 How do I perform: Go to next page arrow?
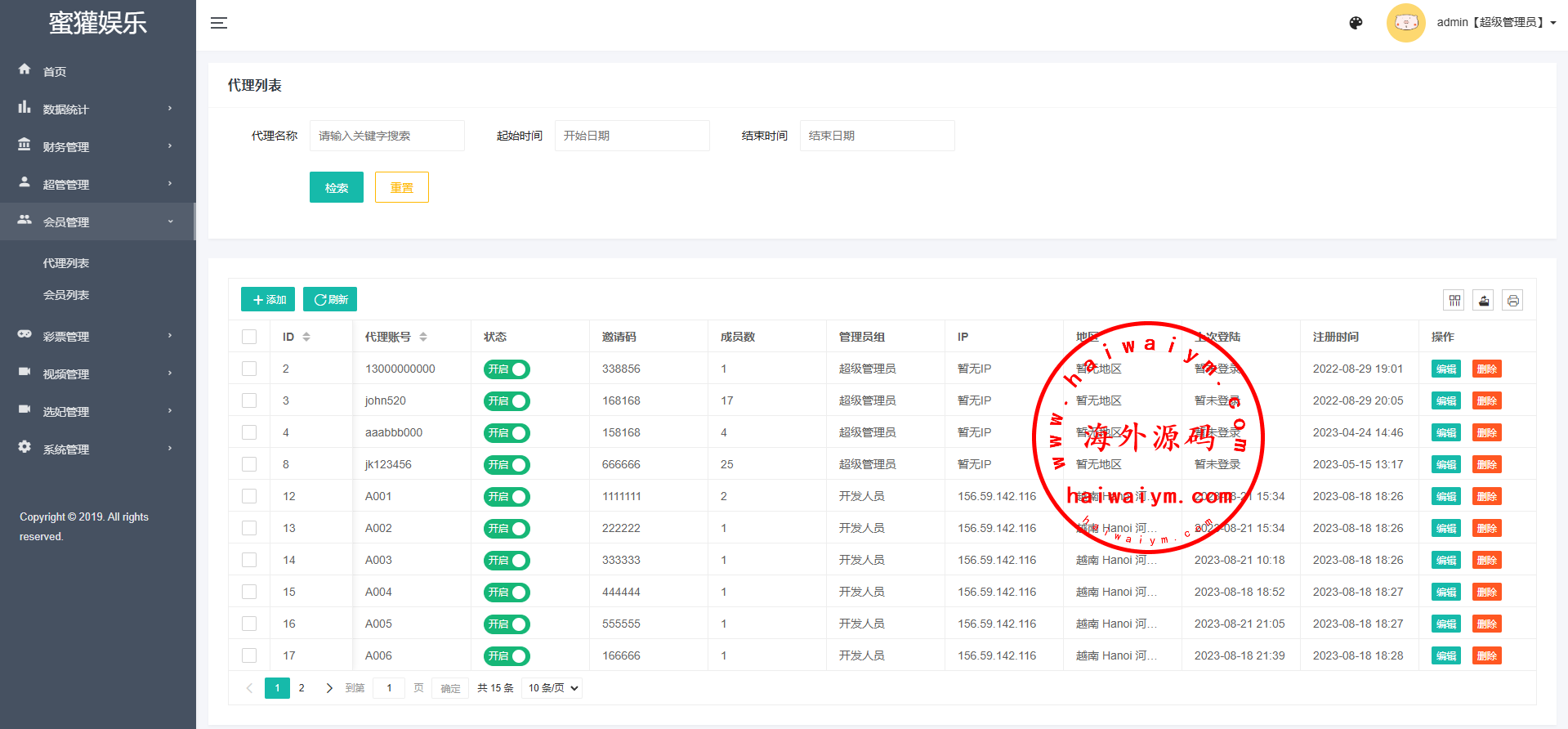[328, 688]
